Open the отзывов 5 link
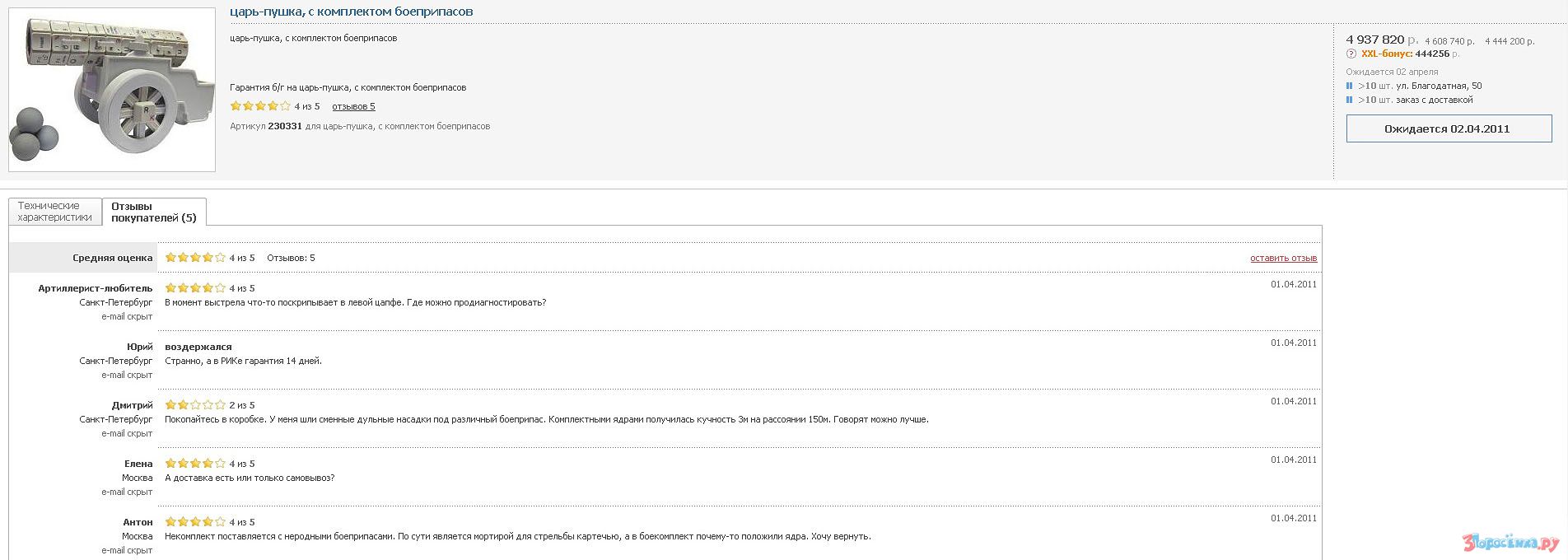Image resolution: width=1568 pixels, height=560 pixels. (353, 106)
